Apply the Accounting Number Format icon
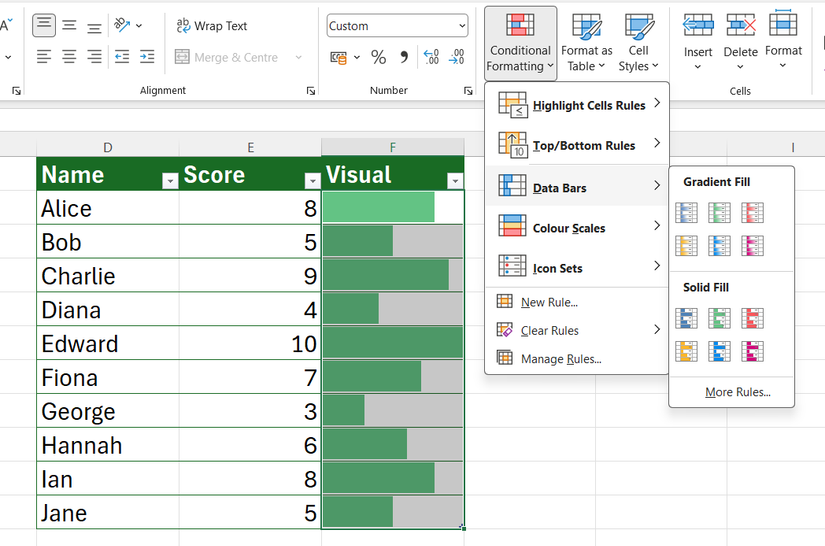This screenshot has height=546, width=825. 338,57
